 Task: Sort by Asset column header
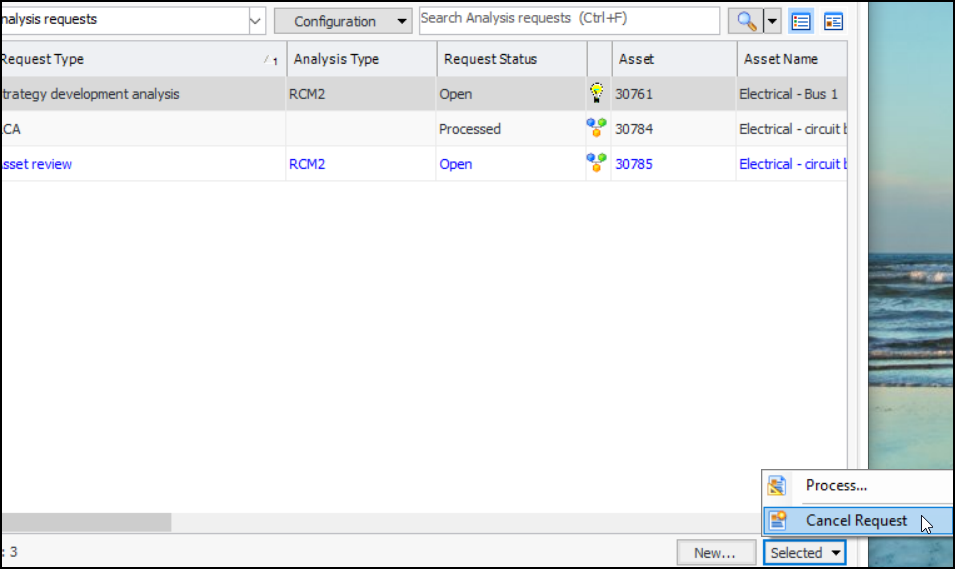674,59
